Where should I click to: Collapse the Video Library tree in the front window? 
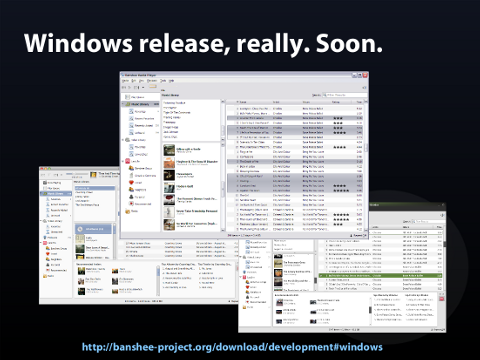123,140
